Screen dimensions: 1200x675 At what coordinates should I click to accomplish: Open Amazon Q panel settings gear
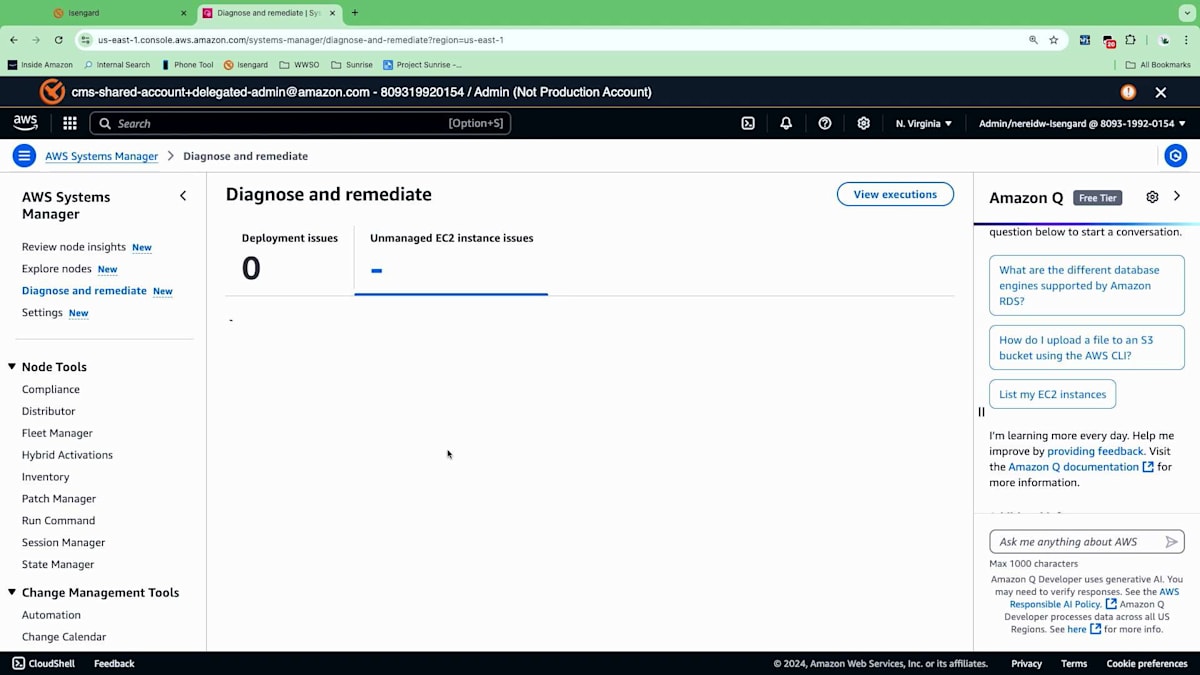pos(1152,197)
